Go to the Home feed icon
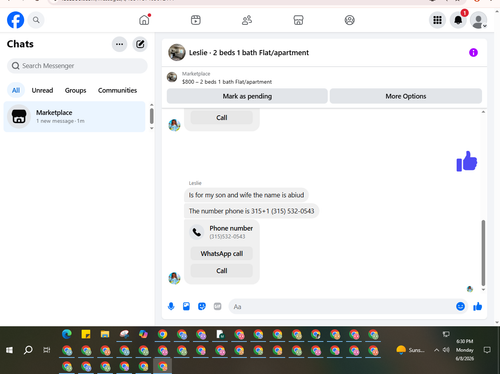The image size is (500, 374). point(144,20)
